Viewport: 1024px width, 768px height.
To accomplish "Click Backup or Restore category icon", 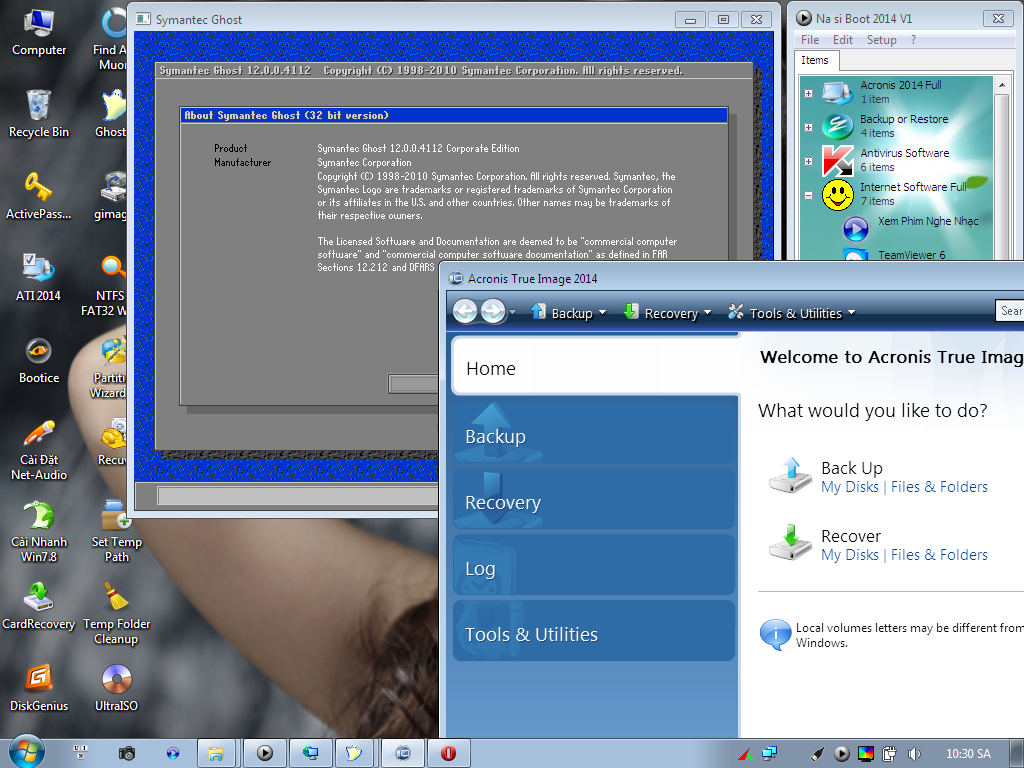I will tap(837, 126).
